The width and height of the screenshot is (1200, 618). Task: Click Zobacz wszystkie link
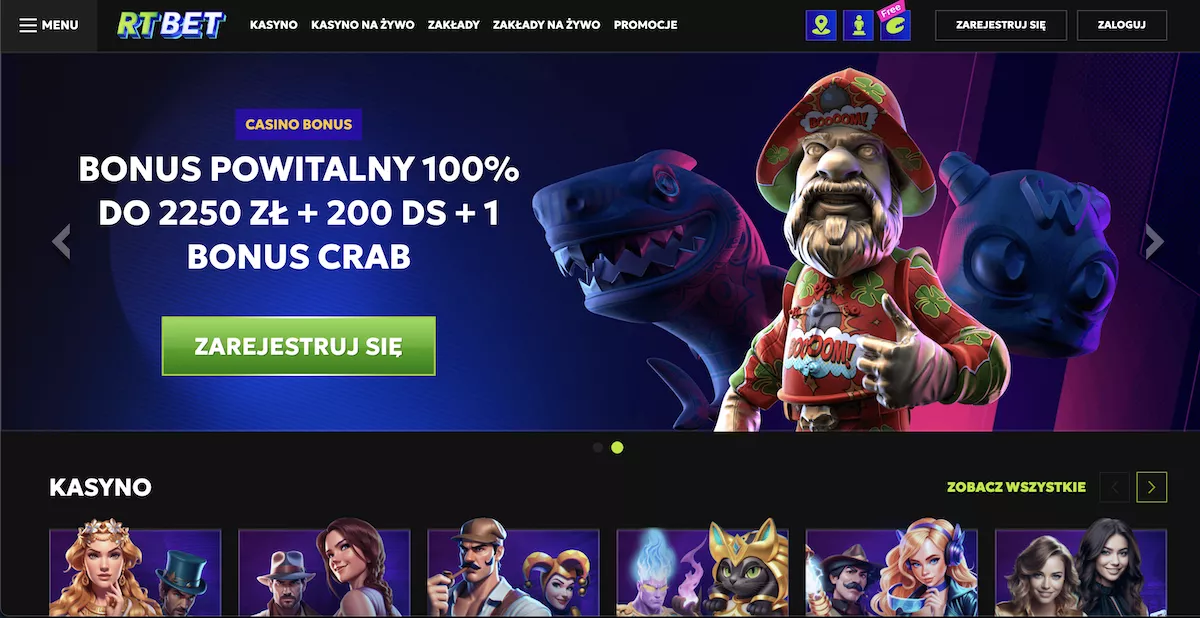[1016, 487]
